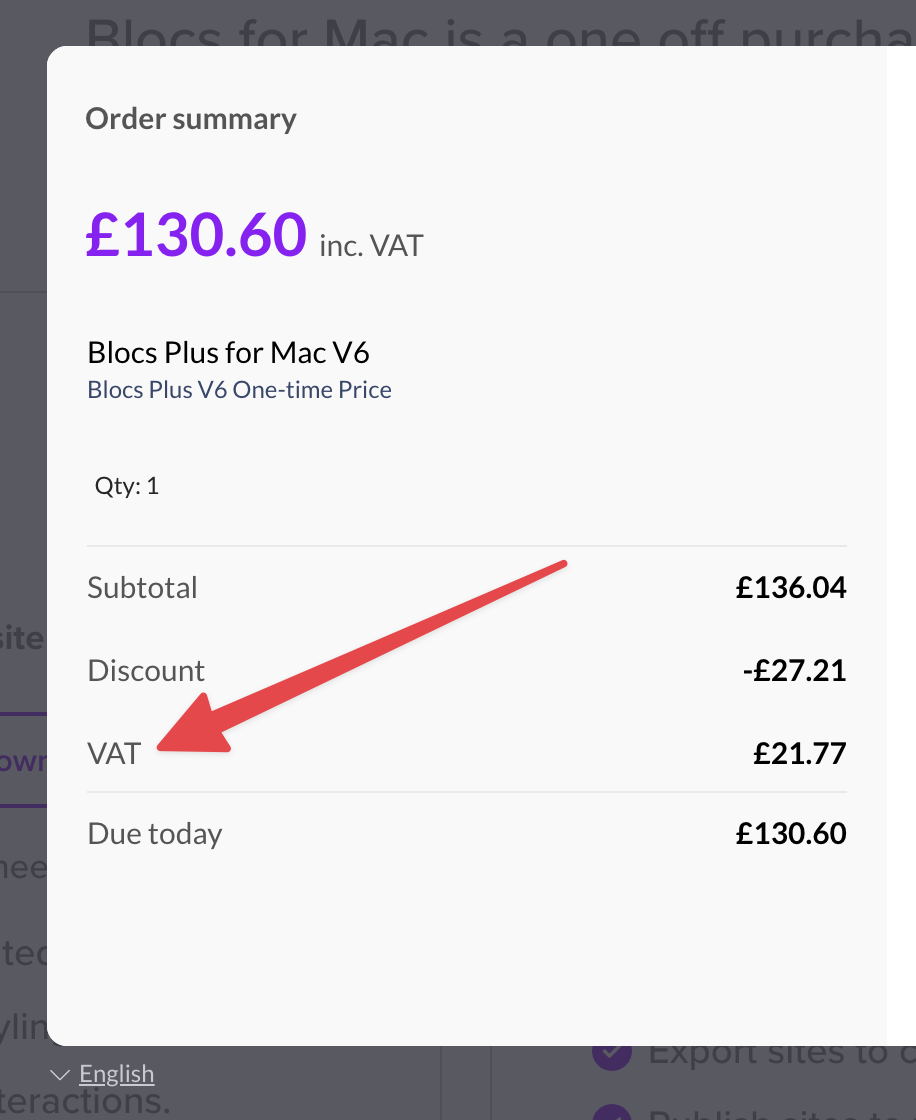This screenshot has height=1120, width=916.
Task: Click the £21.77 VAT amount
Action: coord(800,753)
